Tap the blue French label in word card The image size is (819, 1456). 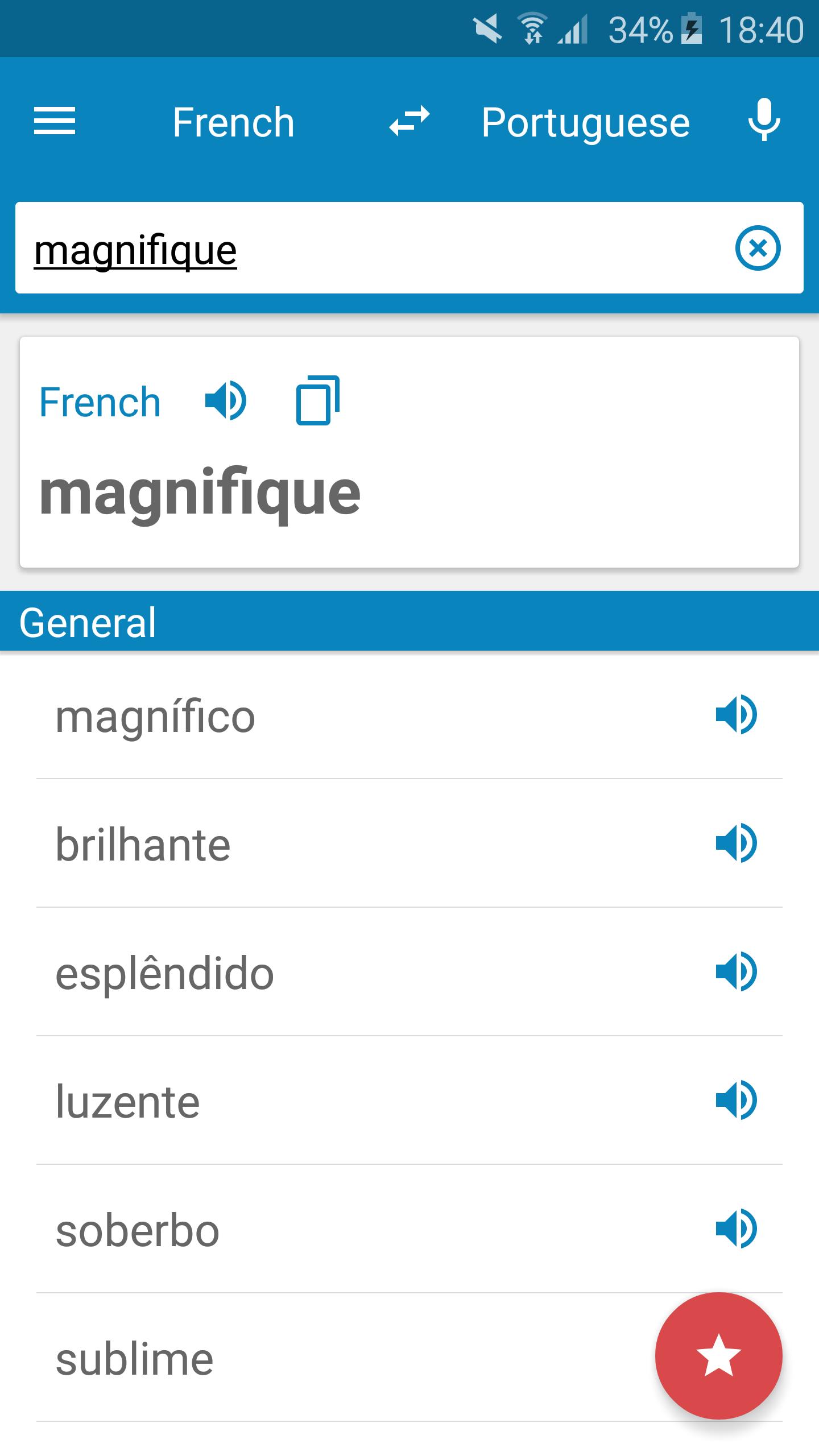(x=100, y=402)
